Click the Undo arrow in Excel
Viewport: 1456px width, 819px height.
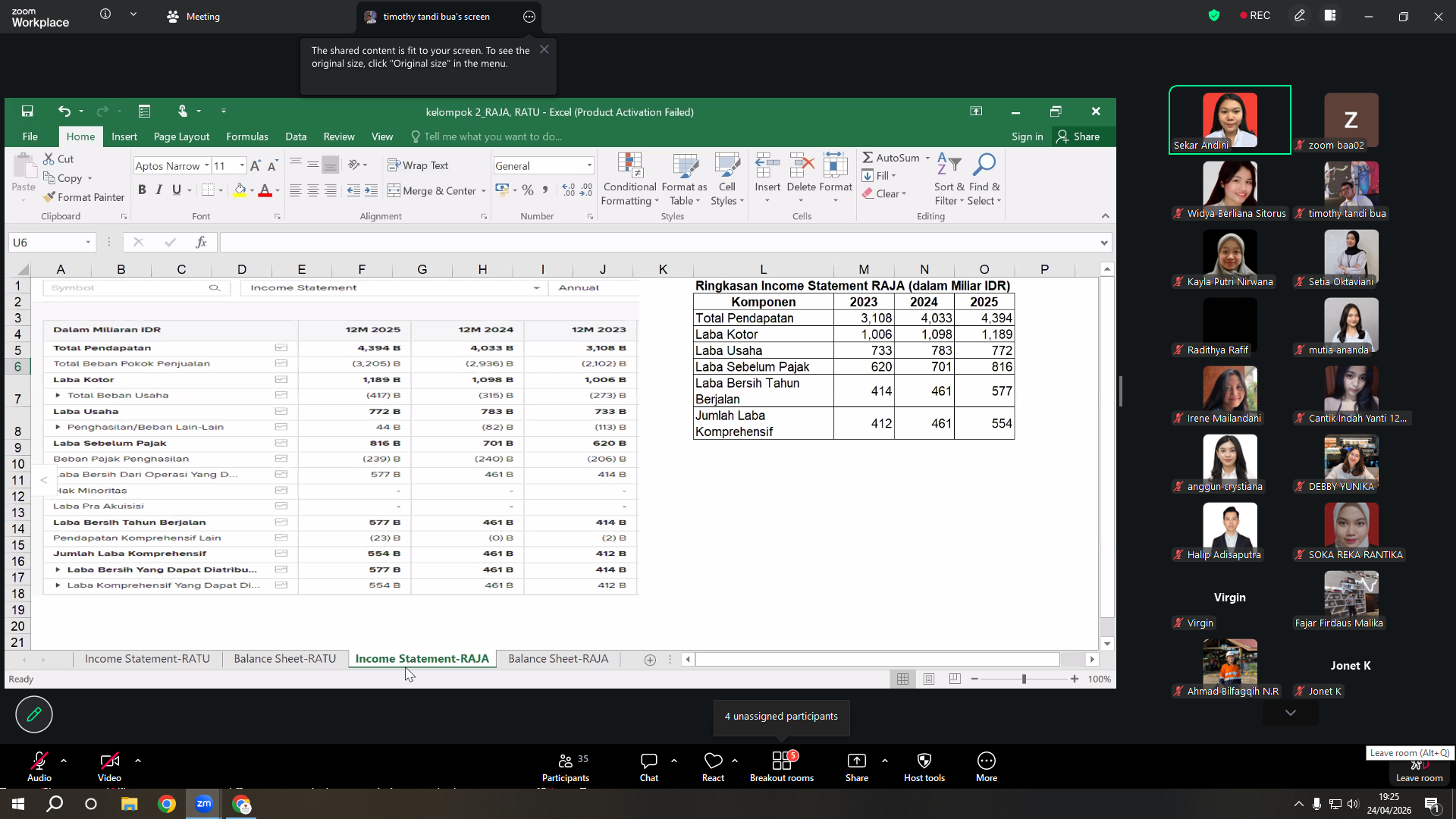pos(64,111)
